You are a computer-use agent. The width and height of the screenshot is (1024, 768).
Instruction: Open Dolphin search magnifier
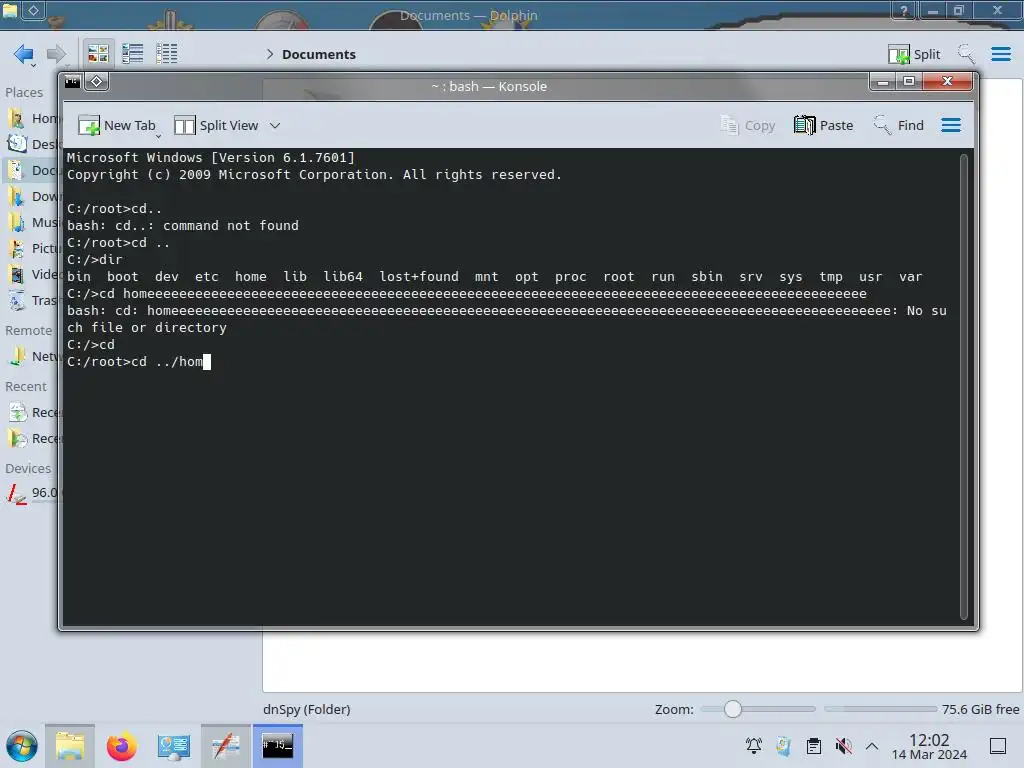(x=966, y=54)
